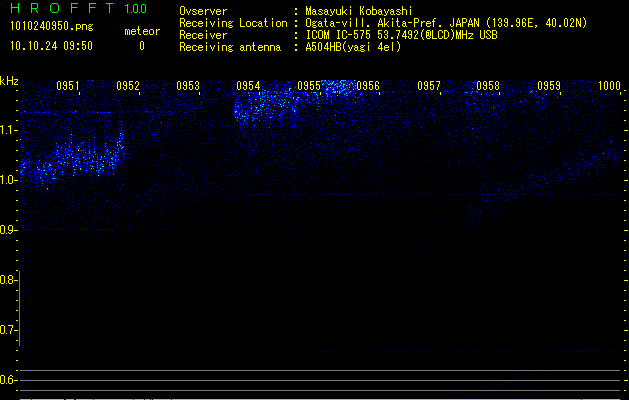Click the 0.6 frequency axis label

click(x=8, y=380)
